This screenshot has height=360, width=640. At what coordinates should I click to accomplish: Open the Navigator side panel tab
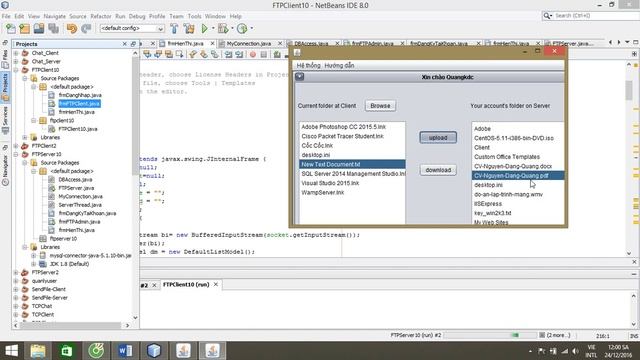[x=5, y=171]
